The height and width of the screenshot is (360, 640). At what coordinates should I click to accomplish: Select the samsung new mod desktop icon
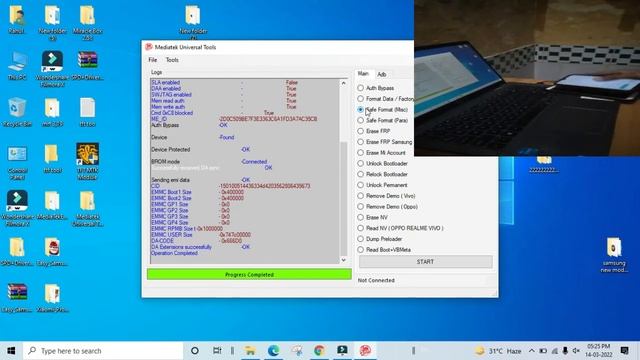pos(614,255)
